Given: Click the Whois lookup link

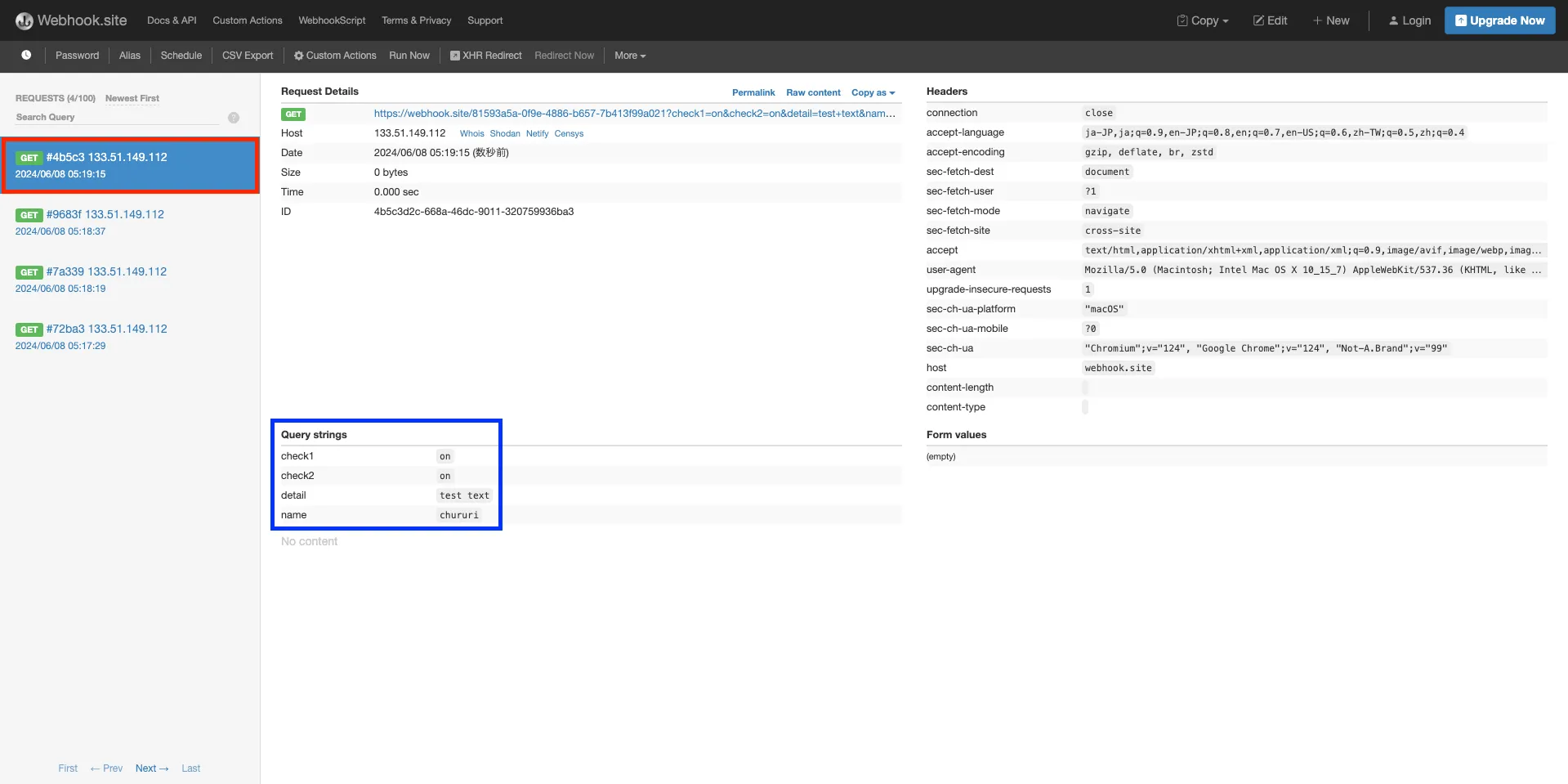Looking at the screenshot, I should point(471,133).
